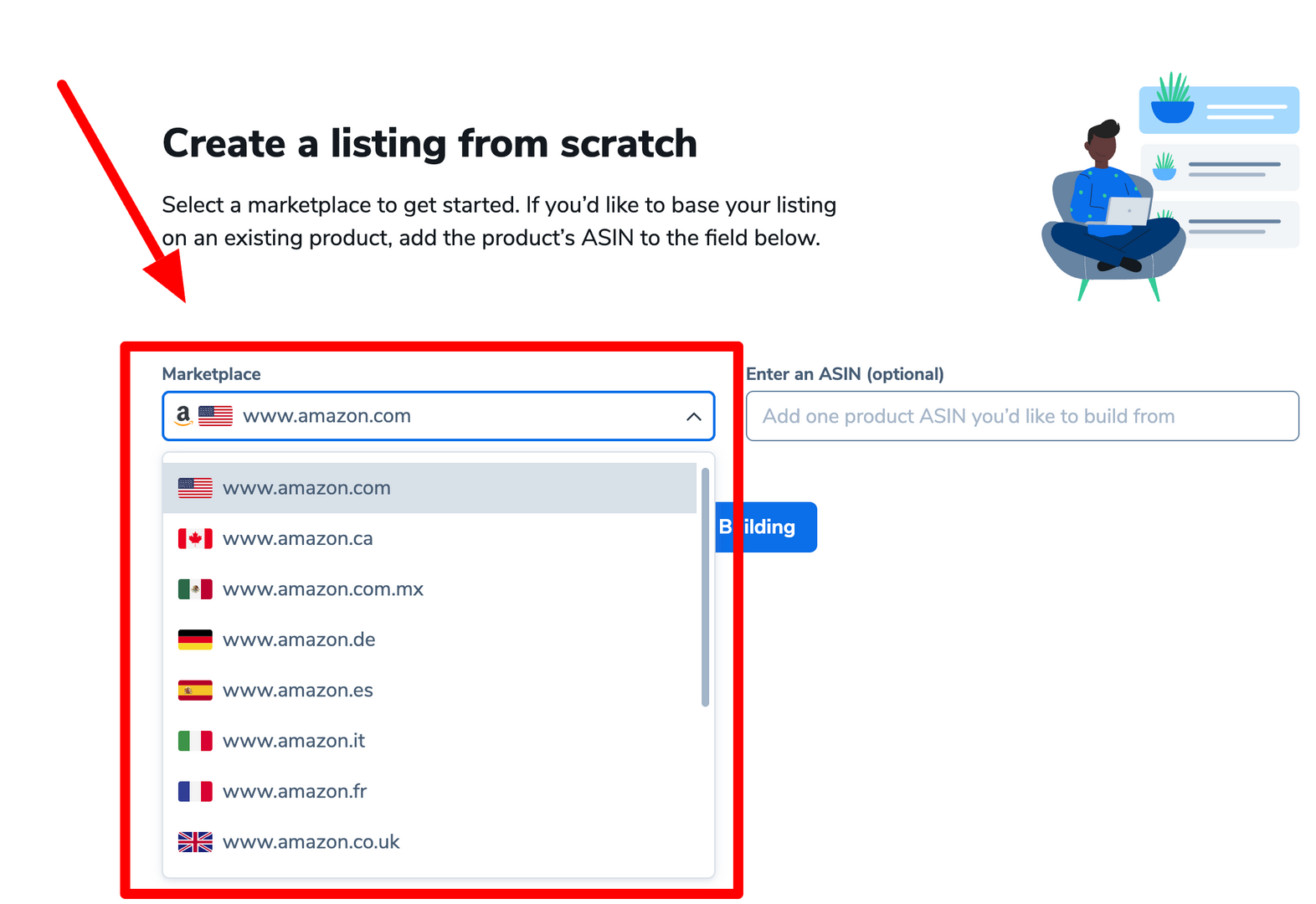This screenshot has width=1316, height=904.
Task: Click the Amazon logo in Marketplace field
Action: (x=183, y=415)
